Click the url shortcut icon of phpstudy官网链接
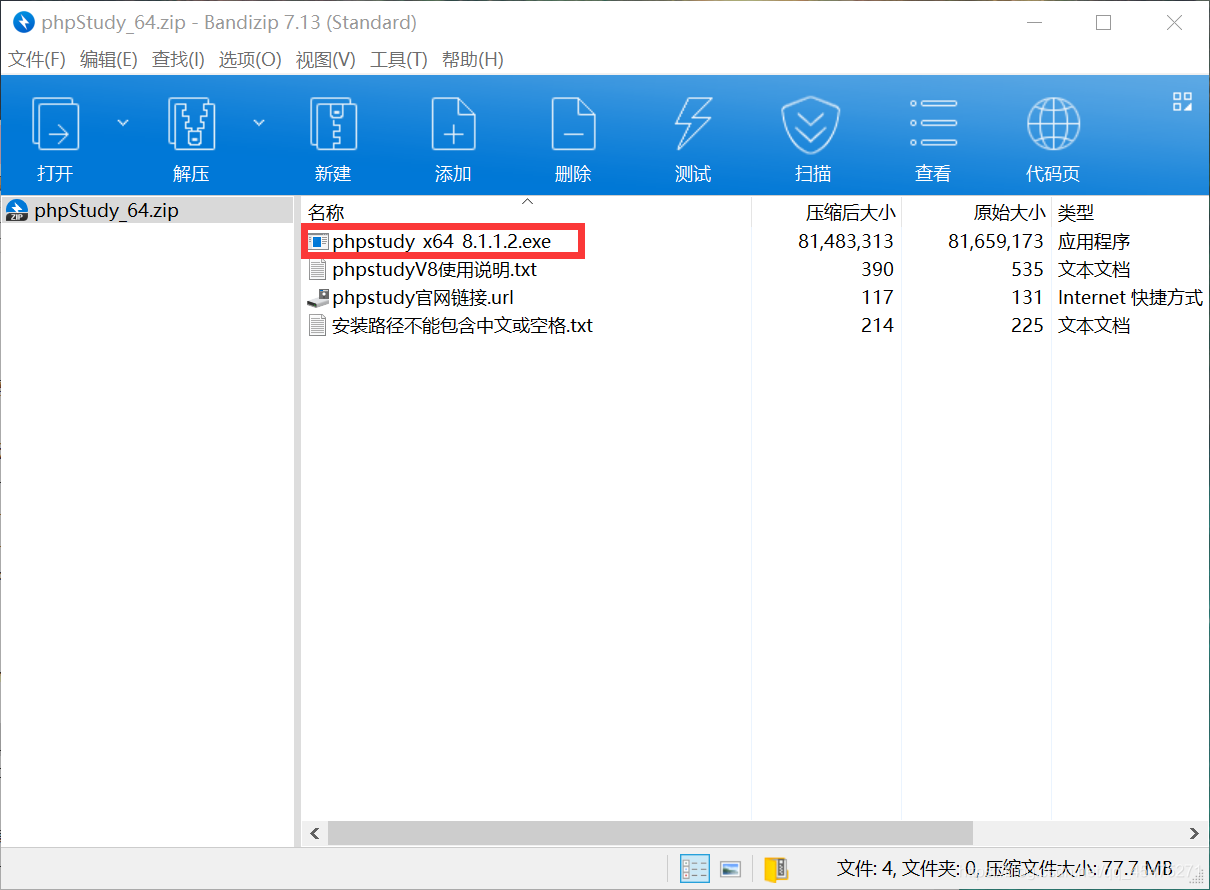The image size is (1210, 890). [x=318, y=297]
